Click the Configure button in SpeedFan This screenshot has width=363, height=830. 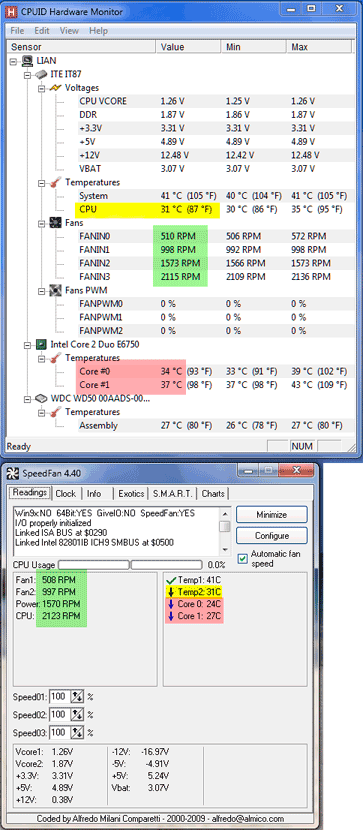271,536
